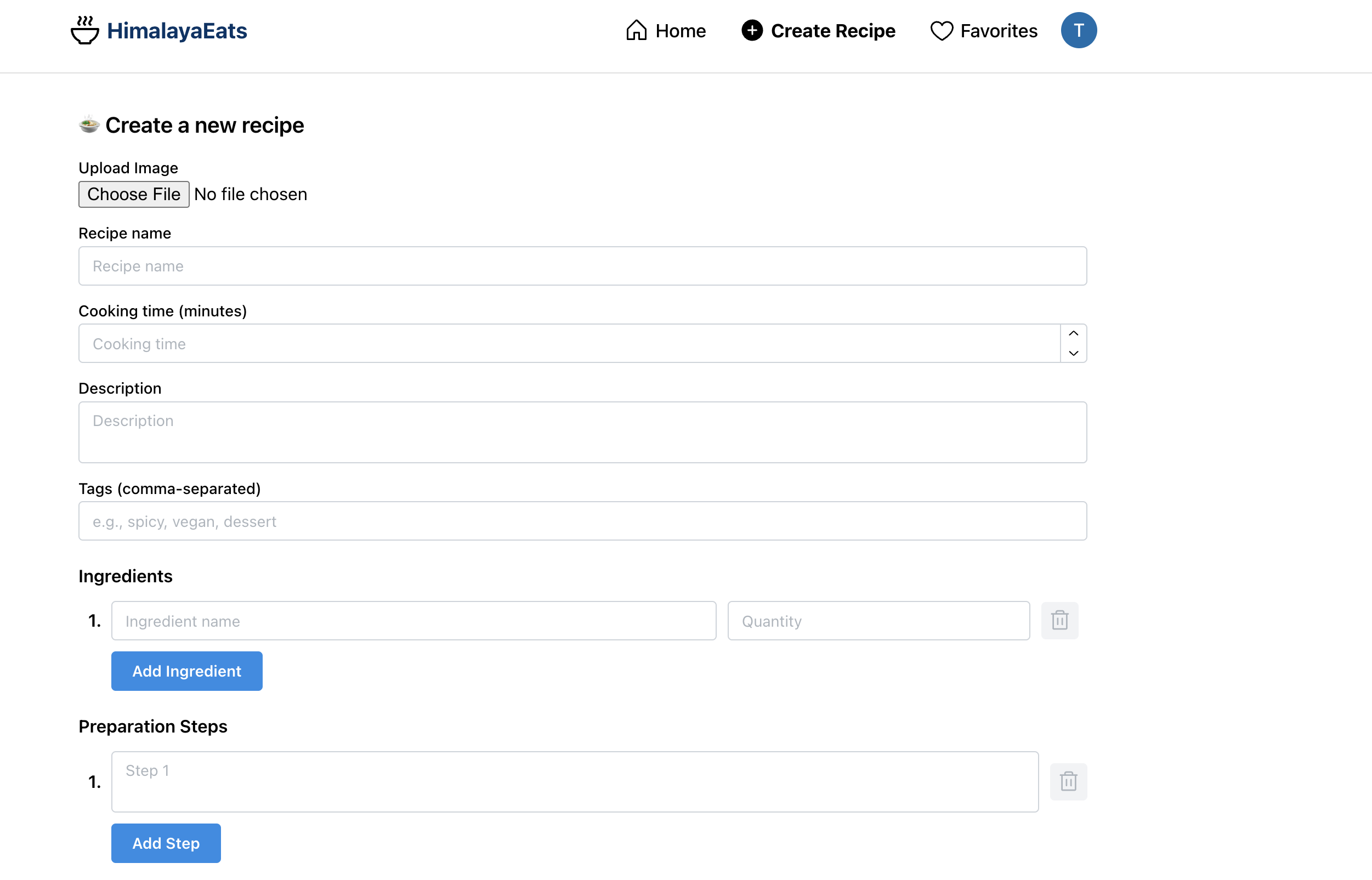This screenshot has width=1372, height=880.
Task: Click the HimalayaEats bowl logo icon
Action: [x=84, y=30]
